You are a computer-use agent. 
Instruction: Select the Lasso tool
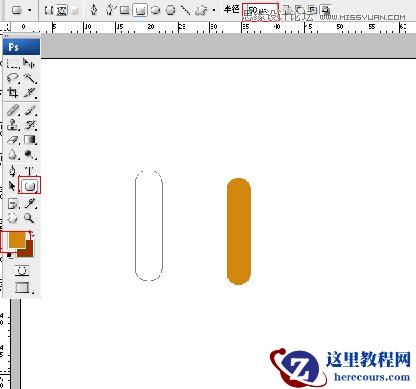tap(13, 78)
